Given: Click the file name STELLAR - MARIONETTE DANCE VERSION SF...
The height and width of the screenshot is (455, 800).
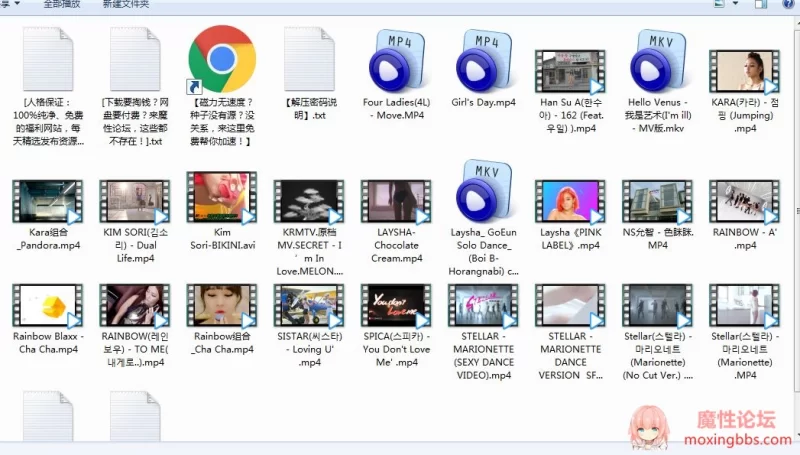Looking at the screenshot, I should (x=570, y=356).
